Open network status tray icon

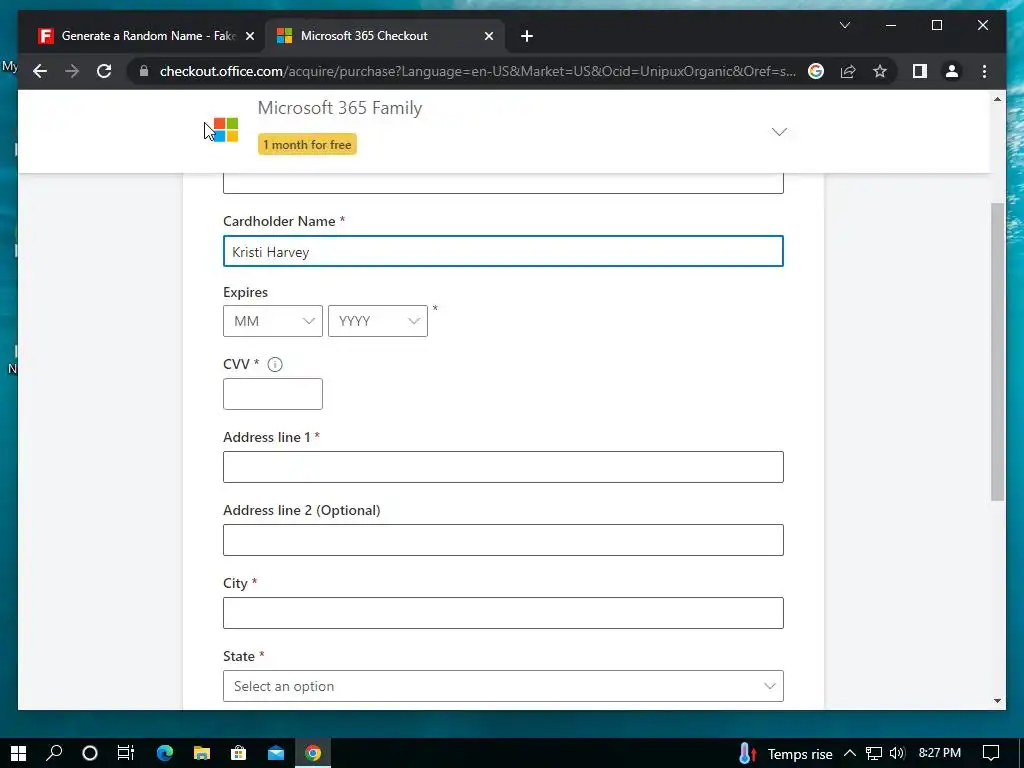874,753
